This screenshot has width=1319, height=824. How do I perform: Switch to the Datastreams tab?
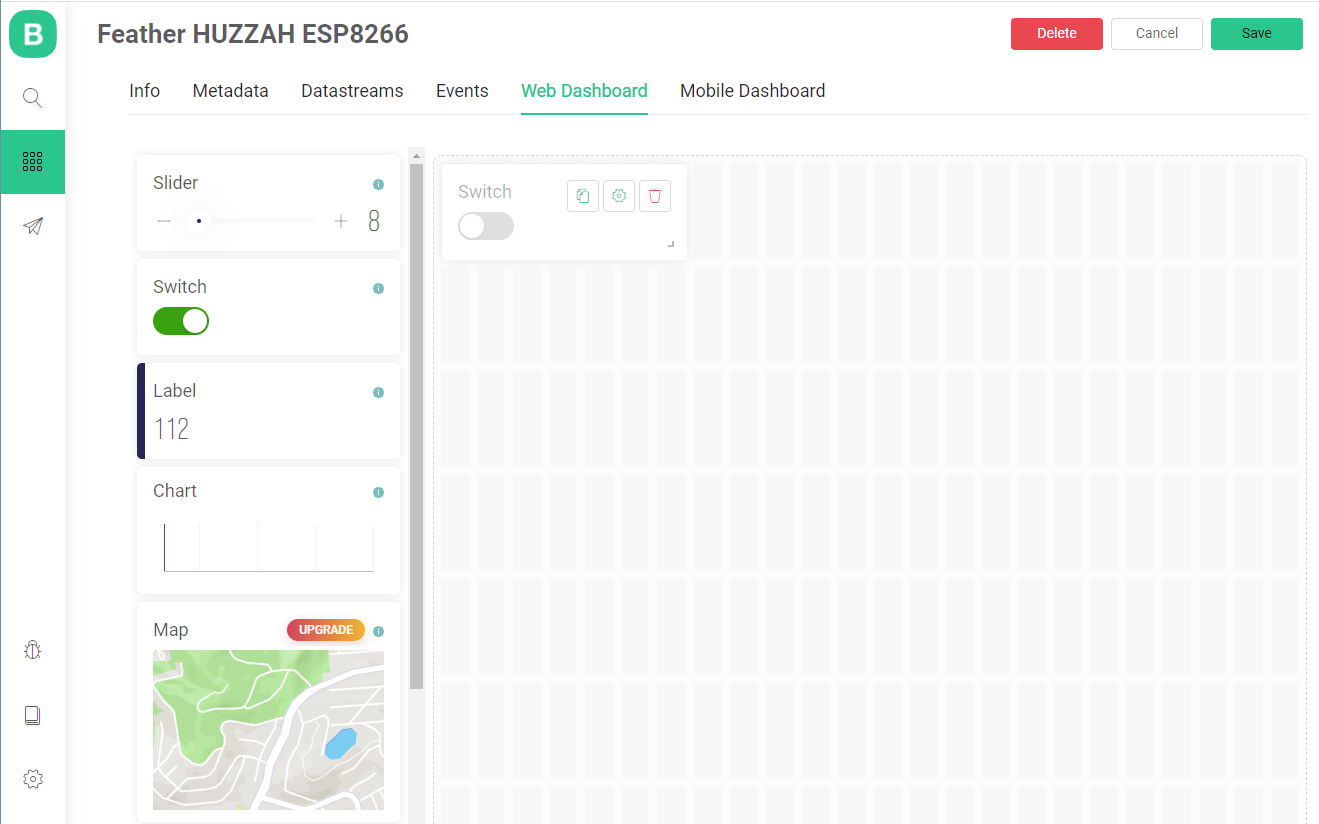(352, 91)
